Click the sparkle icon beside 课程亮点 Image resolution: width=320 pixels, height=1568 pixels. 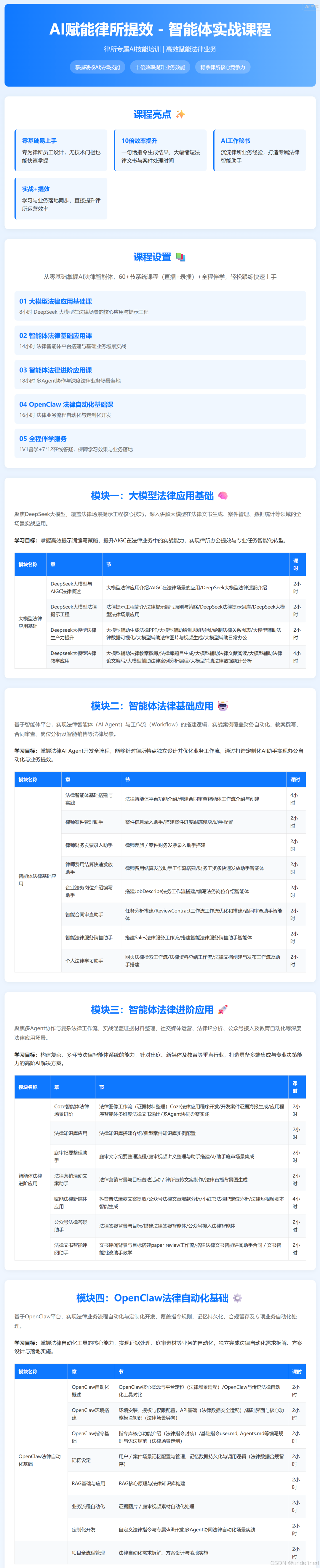pyautogui.click(x=180, y=114)
